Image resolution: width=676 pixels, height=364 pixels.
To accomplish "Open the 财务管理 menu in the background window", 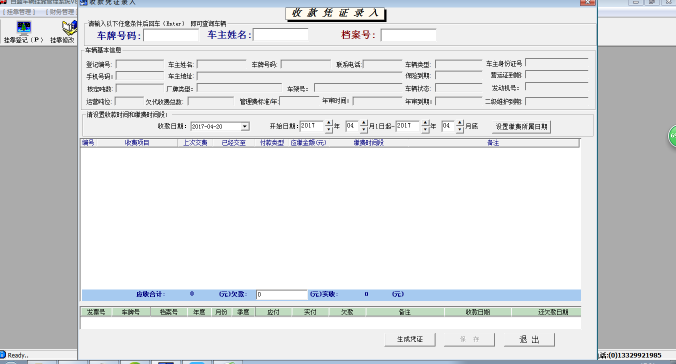I will pyautogui.click(x=60, y=12).
